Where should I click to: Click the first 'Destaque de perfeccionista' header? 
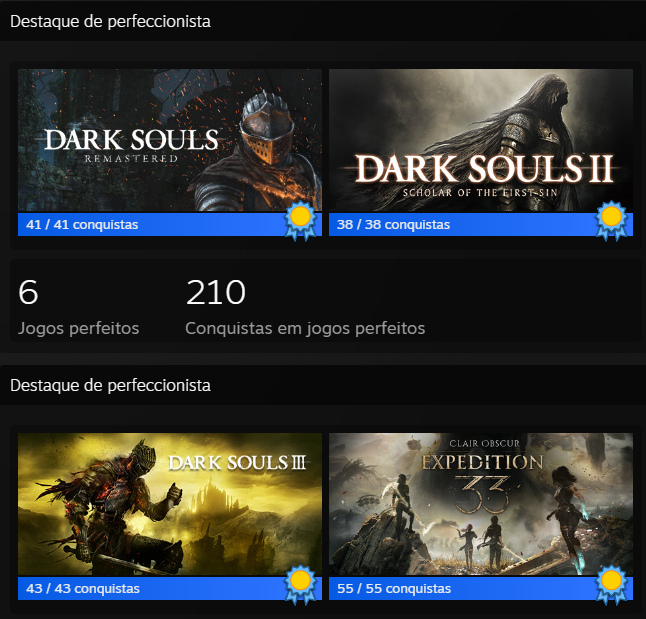(110, 21)
